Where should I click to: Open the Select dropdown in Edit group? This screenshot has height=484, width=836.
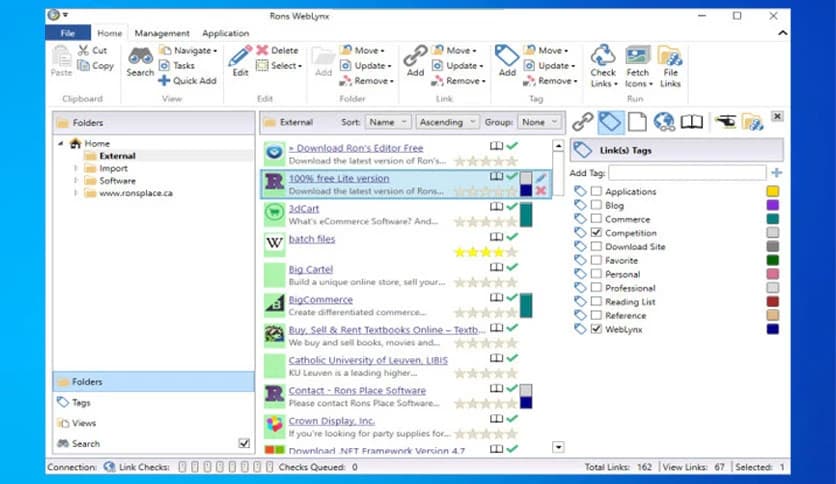click(x=279, y=66)
